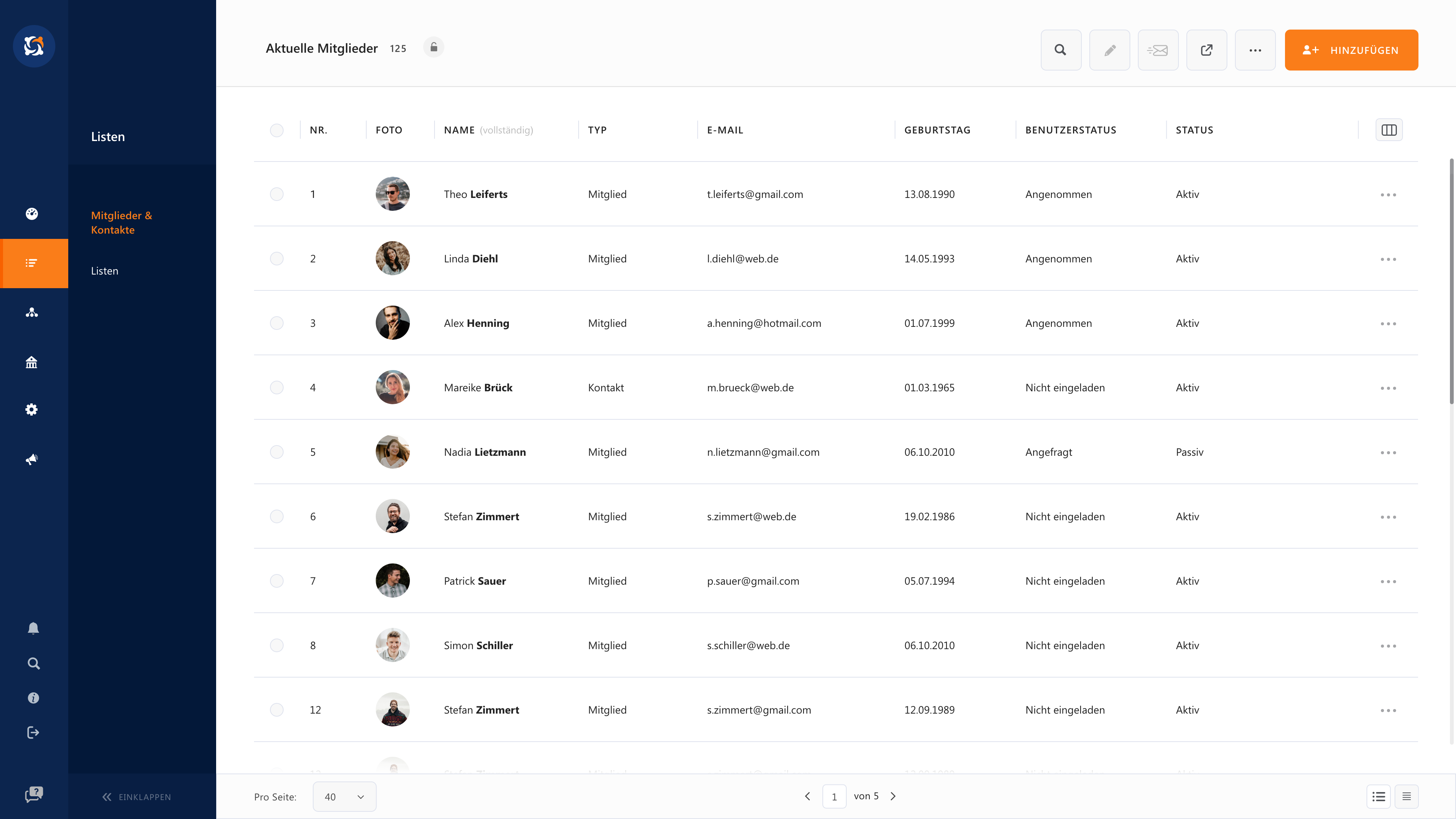Open the column configuration icon
The image size is (1456, 819).
pyautogui.click(x=1389, y=130)
